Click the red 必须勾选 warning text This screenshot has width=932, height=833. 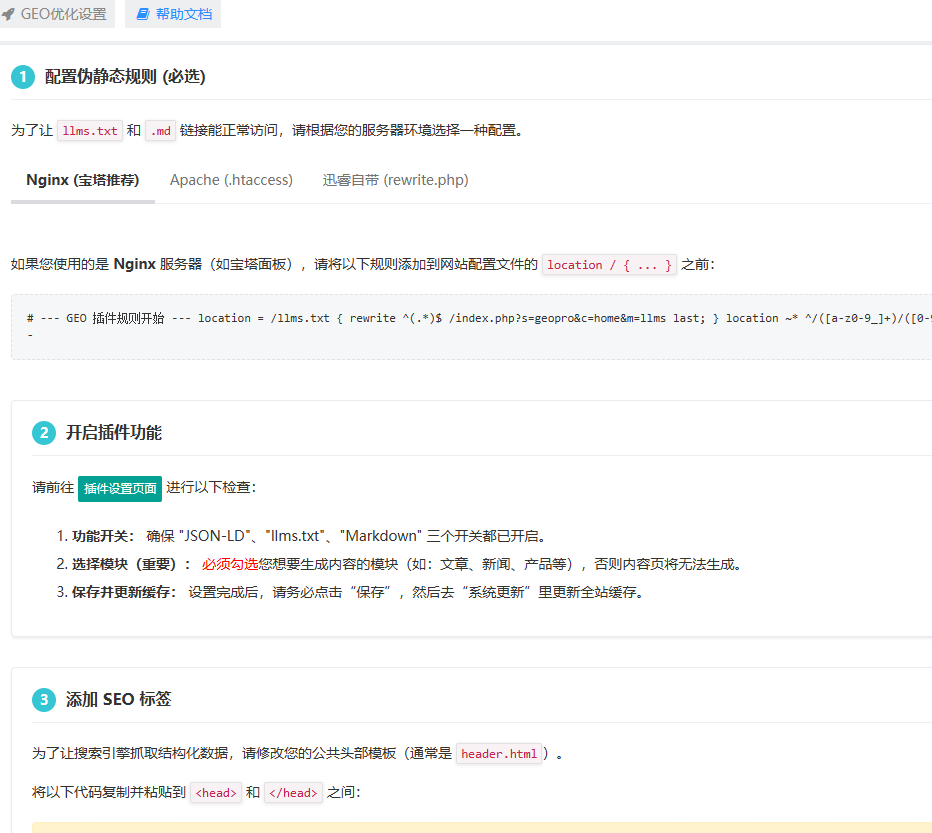point(230,564)
